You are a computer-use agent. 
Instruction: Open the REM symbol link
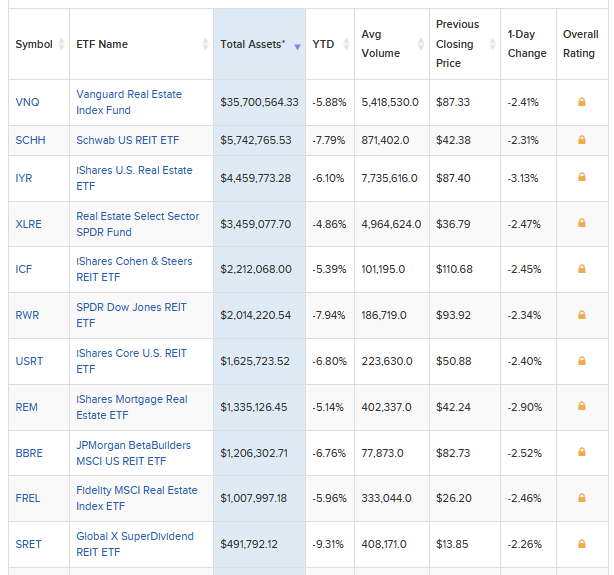(26, 407)
